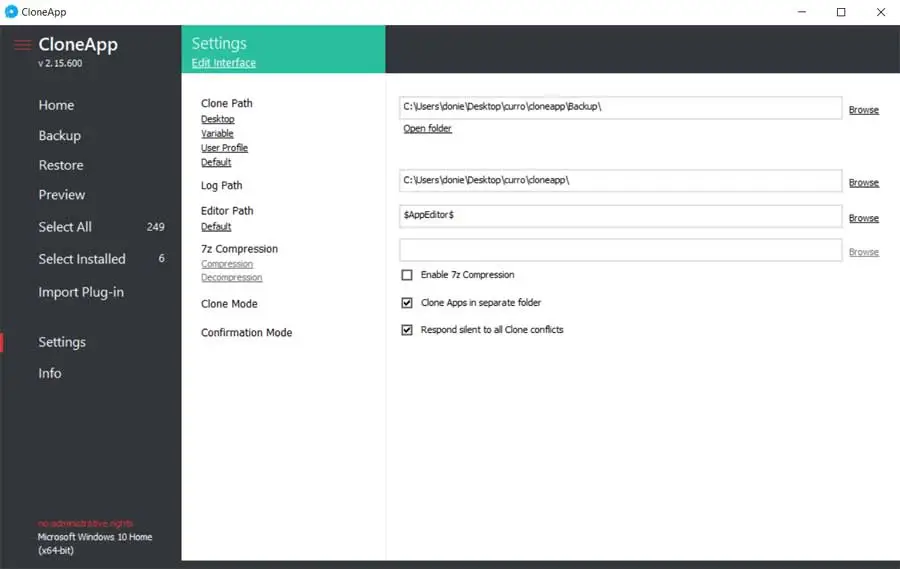Click the version text v 2.15.600
This screenshot has width=900, height=569.
(x=60, y=63)
